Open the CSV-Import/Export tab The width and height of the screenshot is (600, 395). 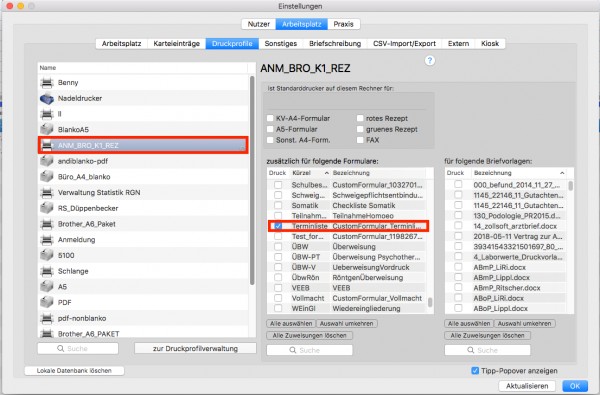pyautogui.click(x=404, y=44)
